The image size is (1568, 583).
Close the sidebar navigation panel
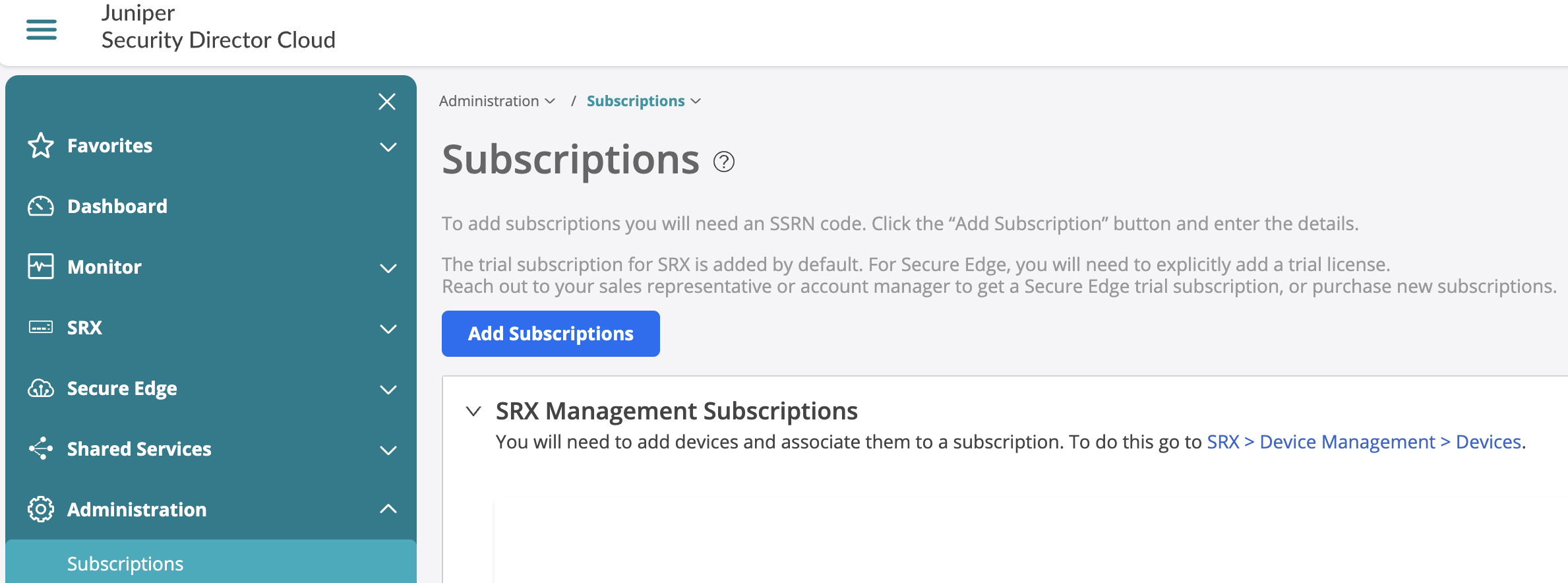[x=387, y=102]
